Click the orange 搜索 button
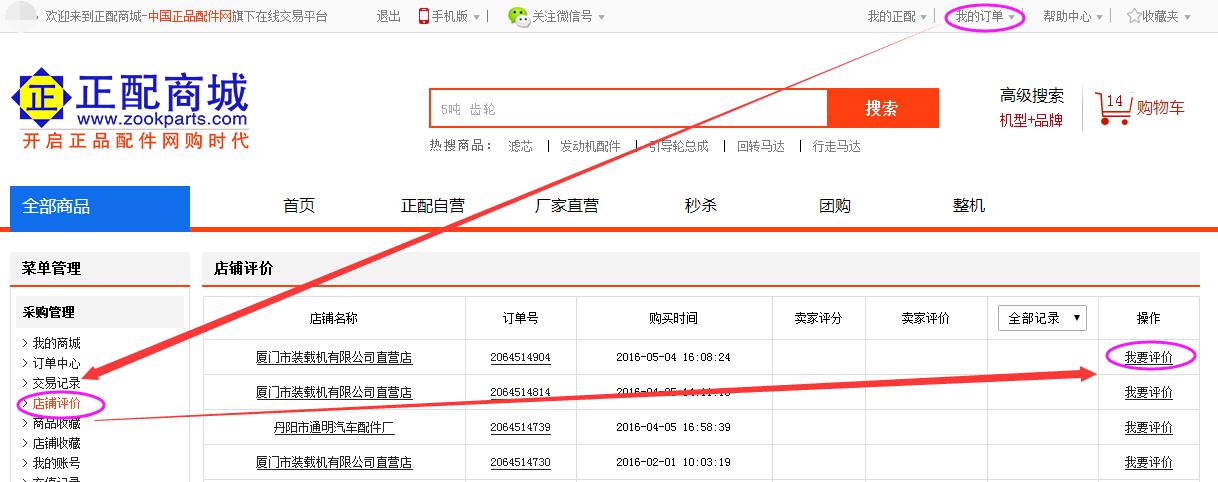 coord(883,108)
